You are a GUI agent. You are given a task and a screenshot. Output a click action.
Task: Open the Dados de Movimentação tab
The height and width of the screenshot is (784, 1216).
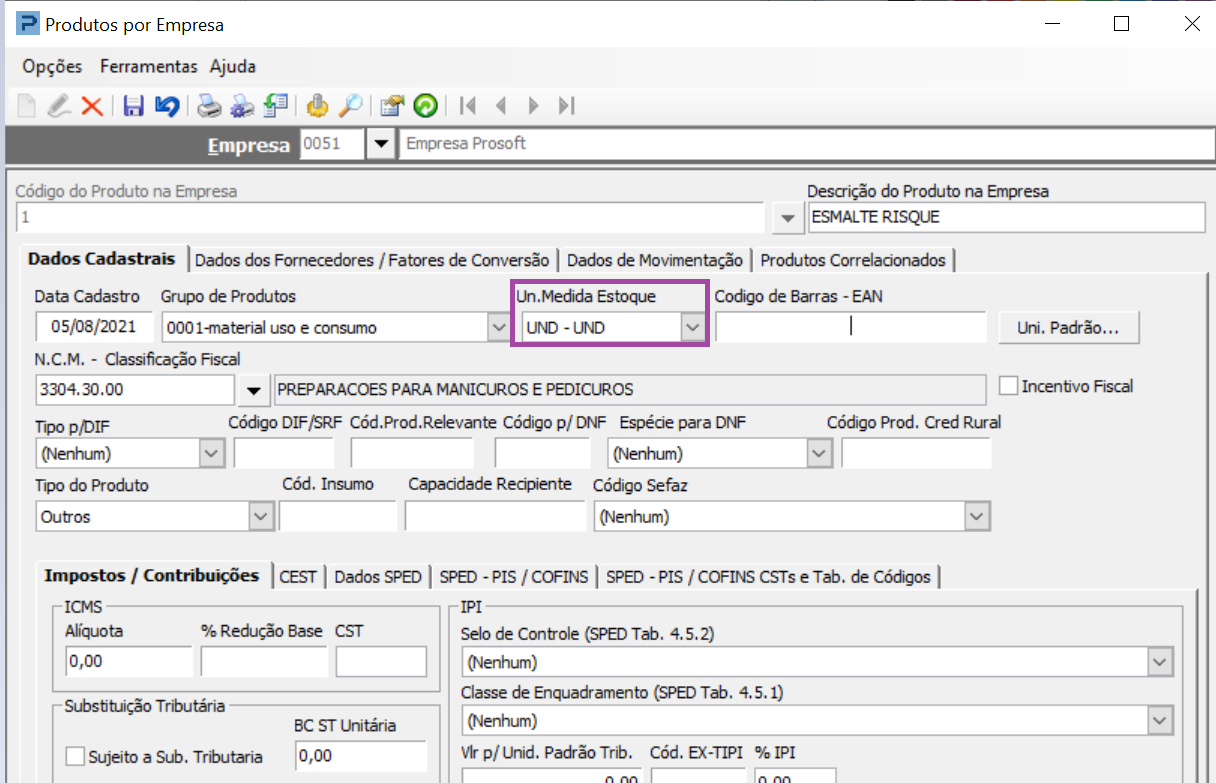coord(655,260)
